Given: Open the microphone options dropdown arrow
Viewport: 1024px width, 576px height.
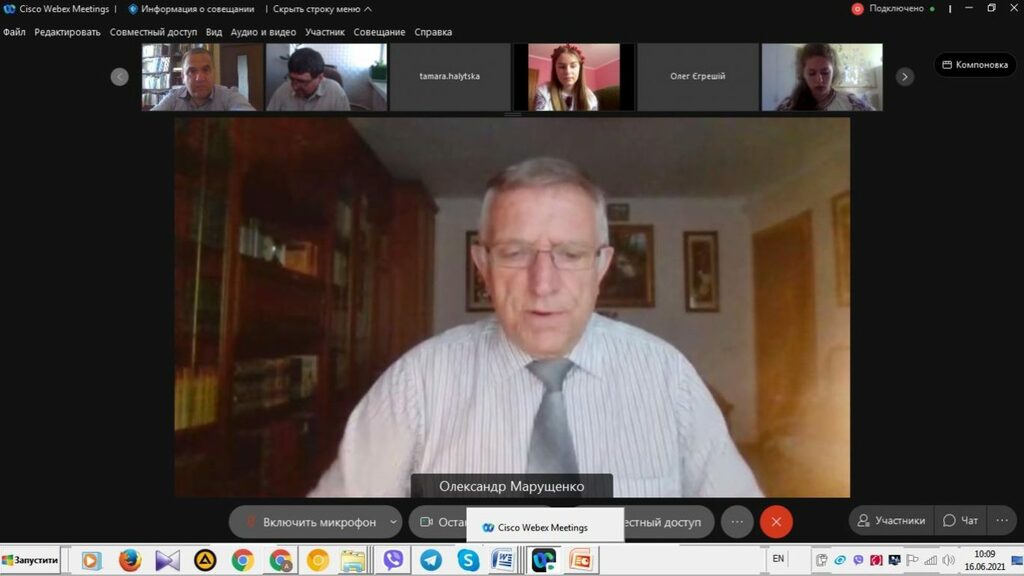Looking at the screenshot, I should tap(393, 522).
